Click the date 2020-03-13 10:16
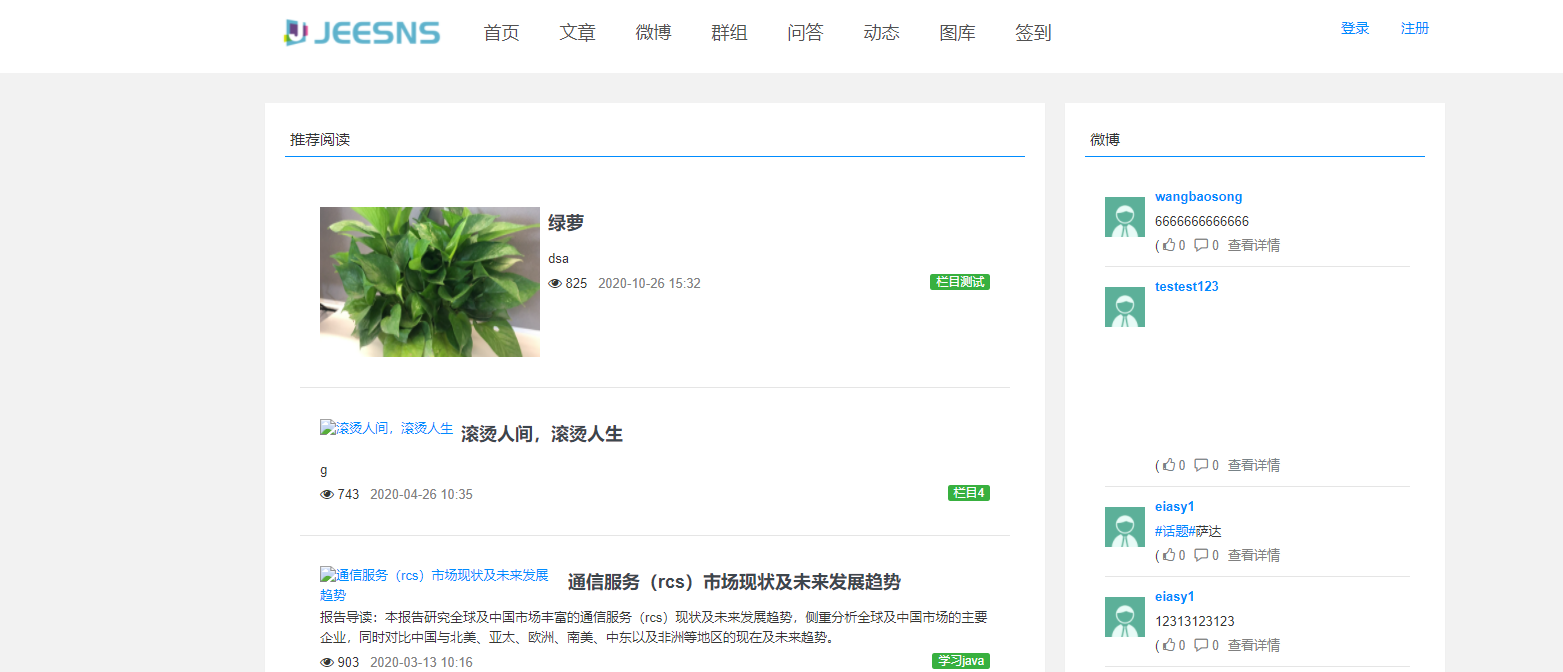 (x=421, y=662)
